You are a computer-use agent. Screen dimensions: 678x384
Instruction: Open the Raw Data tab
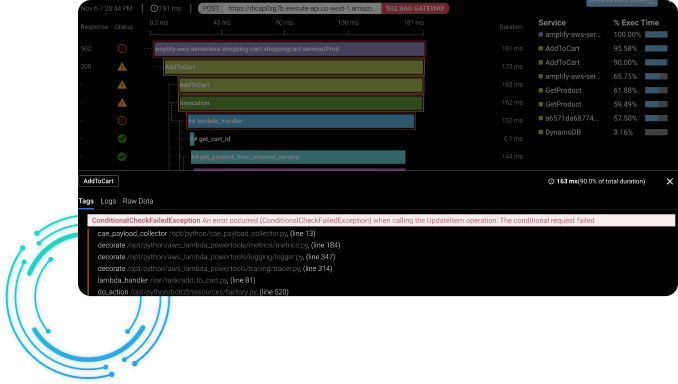138,201
